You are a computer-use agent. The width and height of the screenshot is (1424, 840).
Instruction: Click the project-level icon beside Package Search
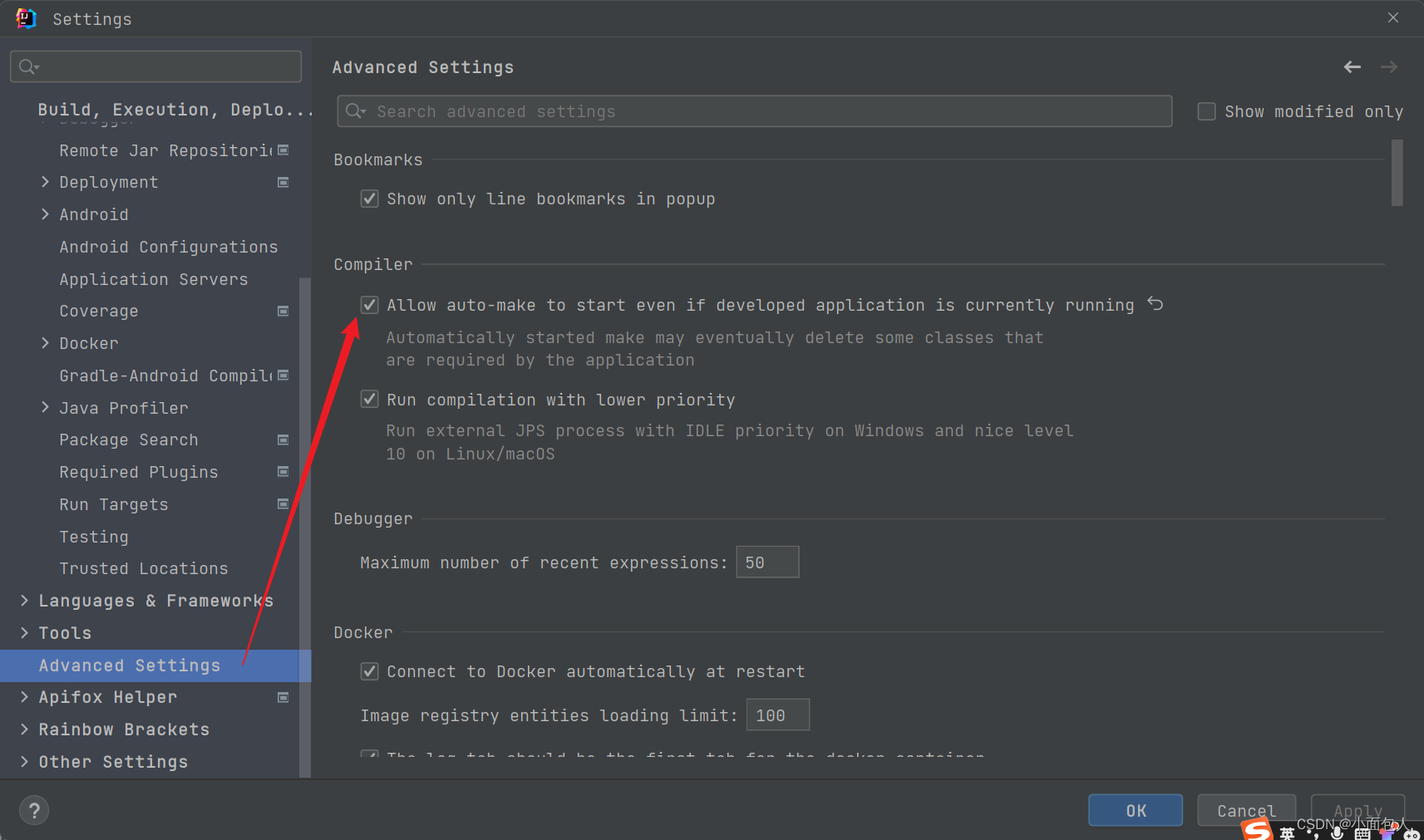[283, 440]
